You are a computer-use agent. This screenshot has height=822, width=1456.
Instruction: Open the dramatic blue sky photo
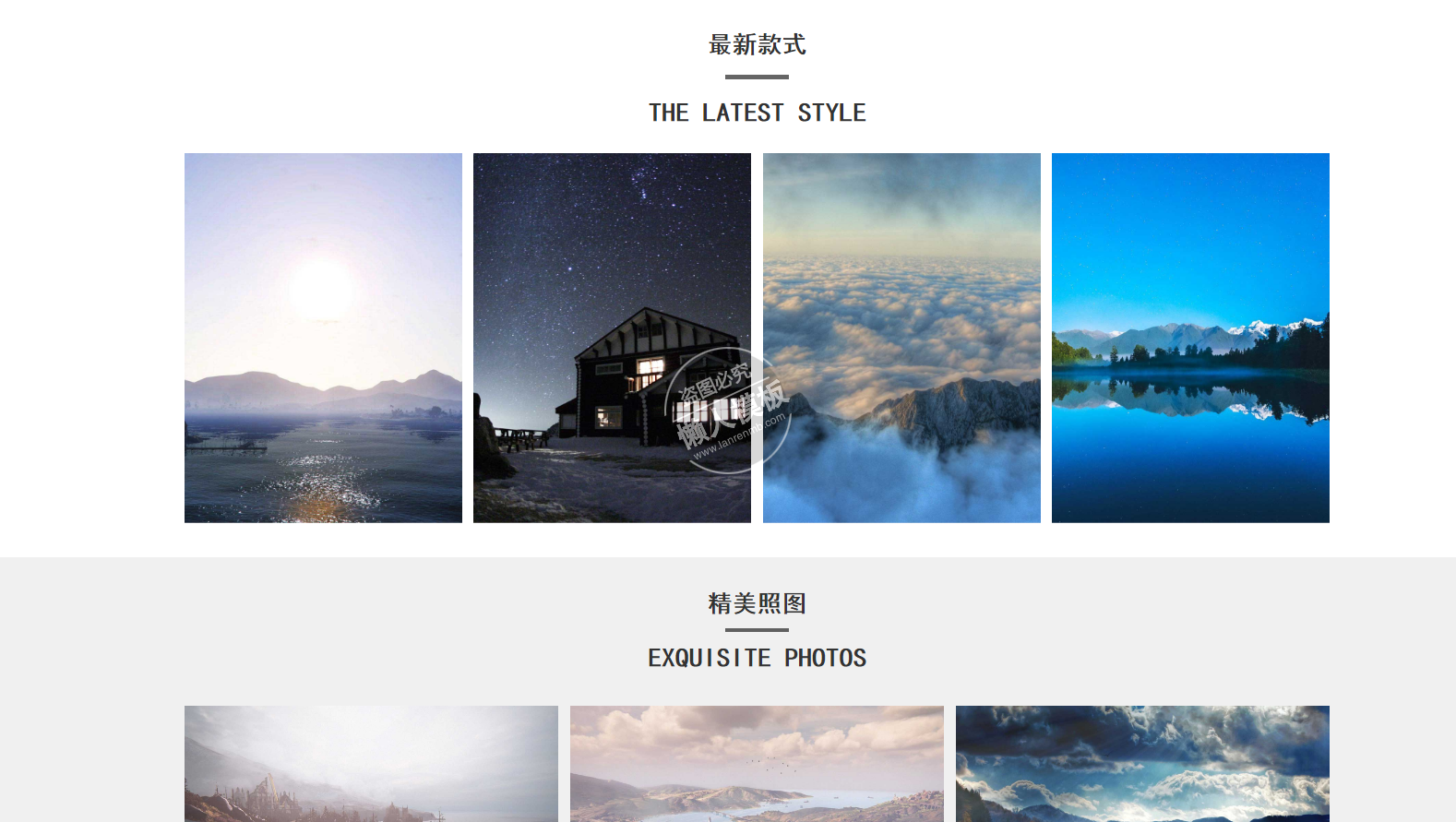coord(1142,764)
